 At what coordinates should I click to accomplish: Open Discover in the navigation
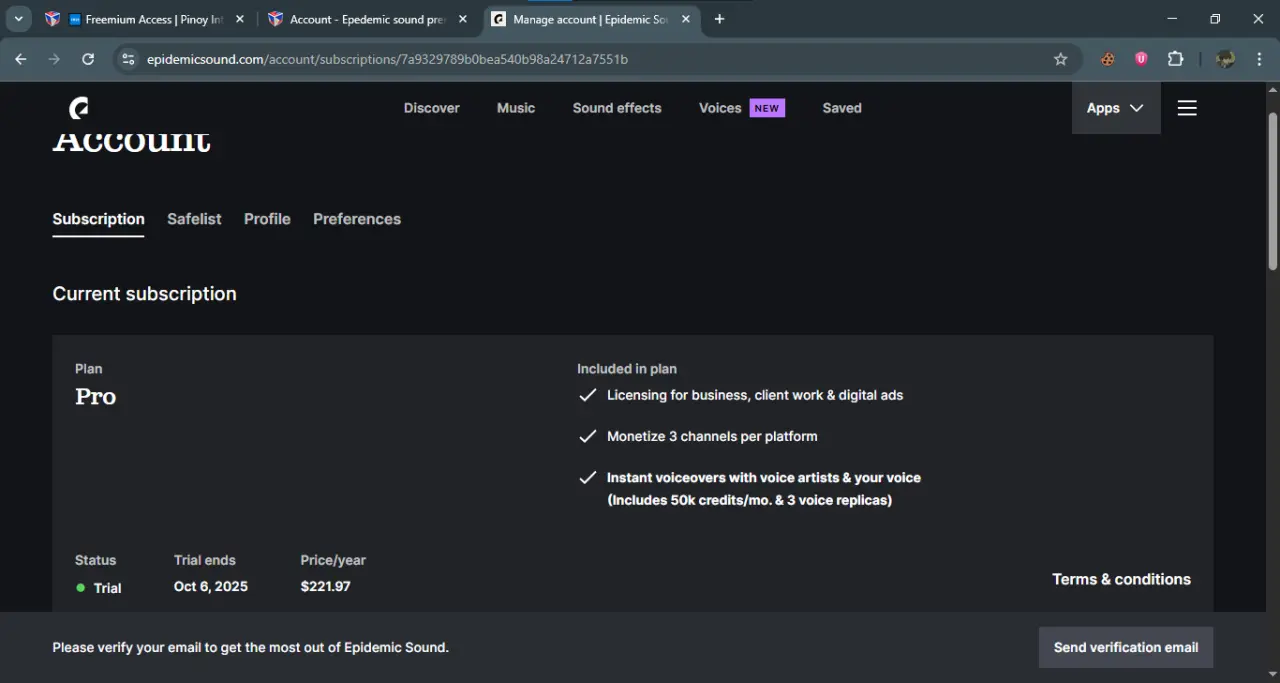(432, 108)
